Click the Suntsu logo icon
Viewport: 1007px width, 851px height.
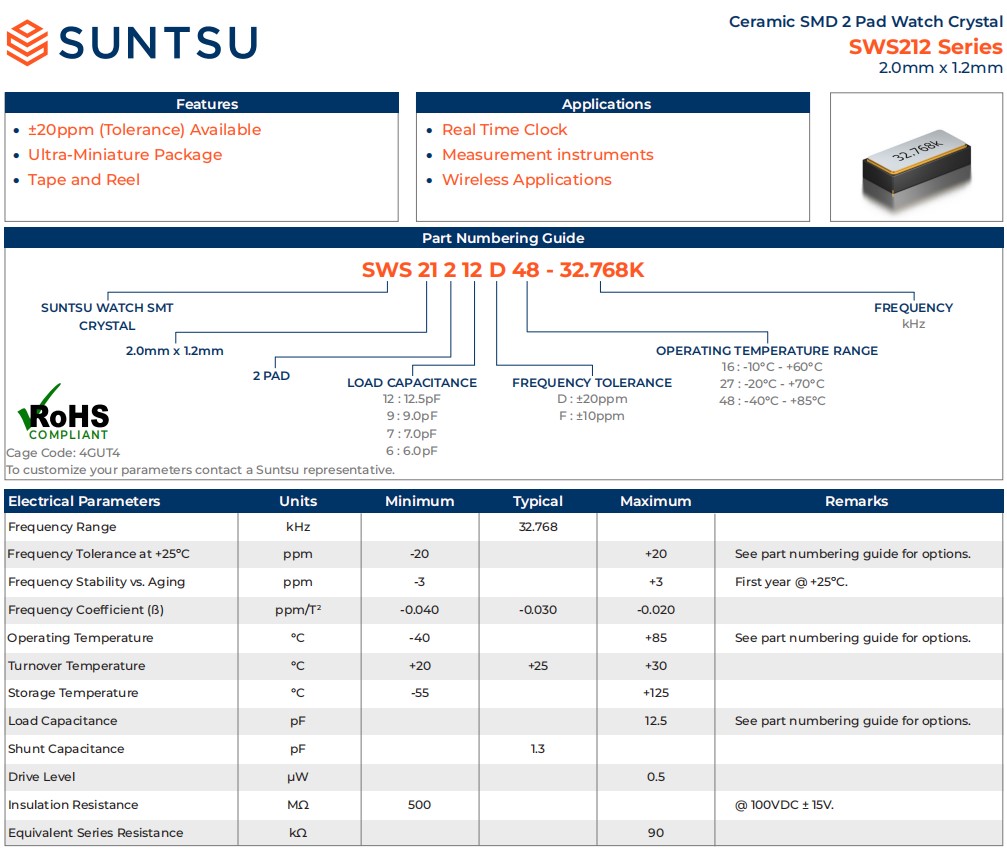click(x=27, y=42)
